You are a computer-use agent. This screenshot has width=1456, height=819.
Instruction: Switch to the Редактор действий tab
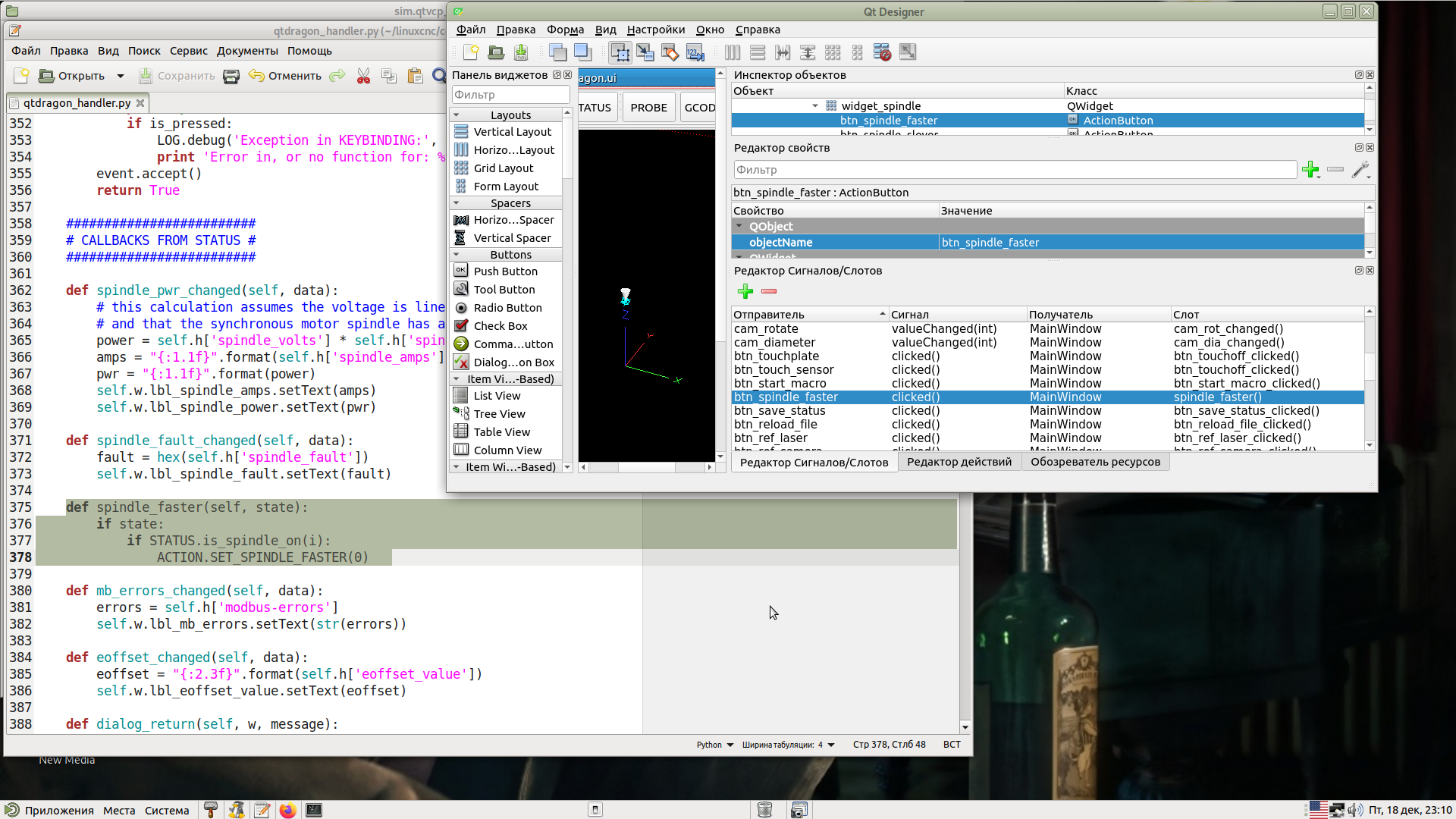(x=959, y=462)
